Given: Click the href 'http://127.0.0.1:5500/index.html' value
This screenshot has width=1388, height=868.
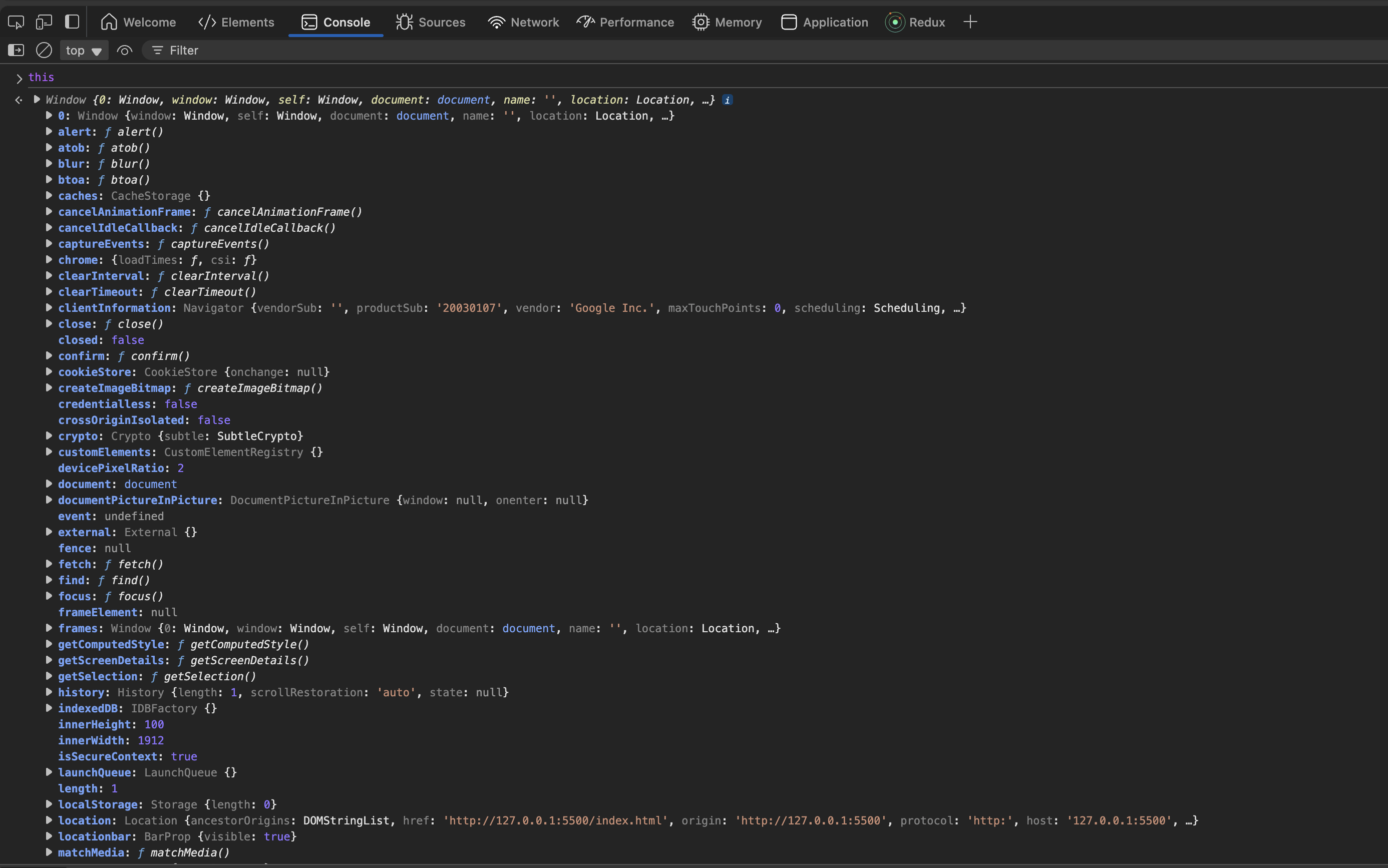Looking at the screenshot, I should pos(556,821).
